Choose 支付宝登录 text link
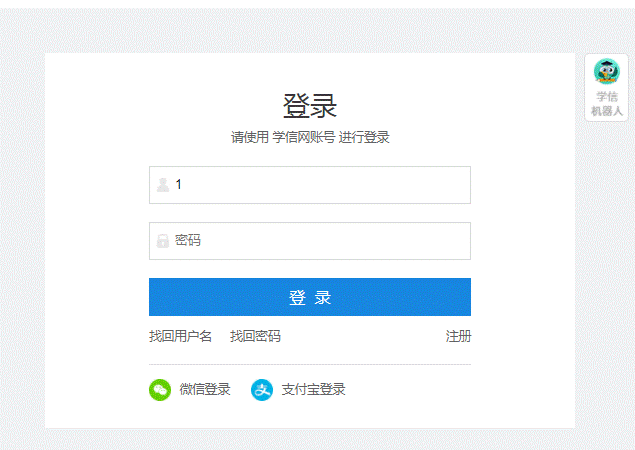 point(313,390)
